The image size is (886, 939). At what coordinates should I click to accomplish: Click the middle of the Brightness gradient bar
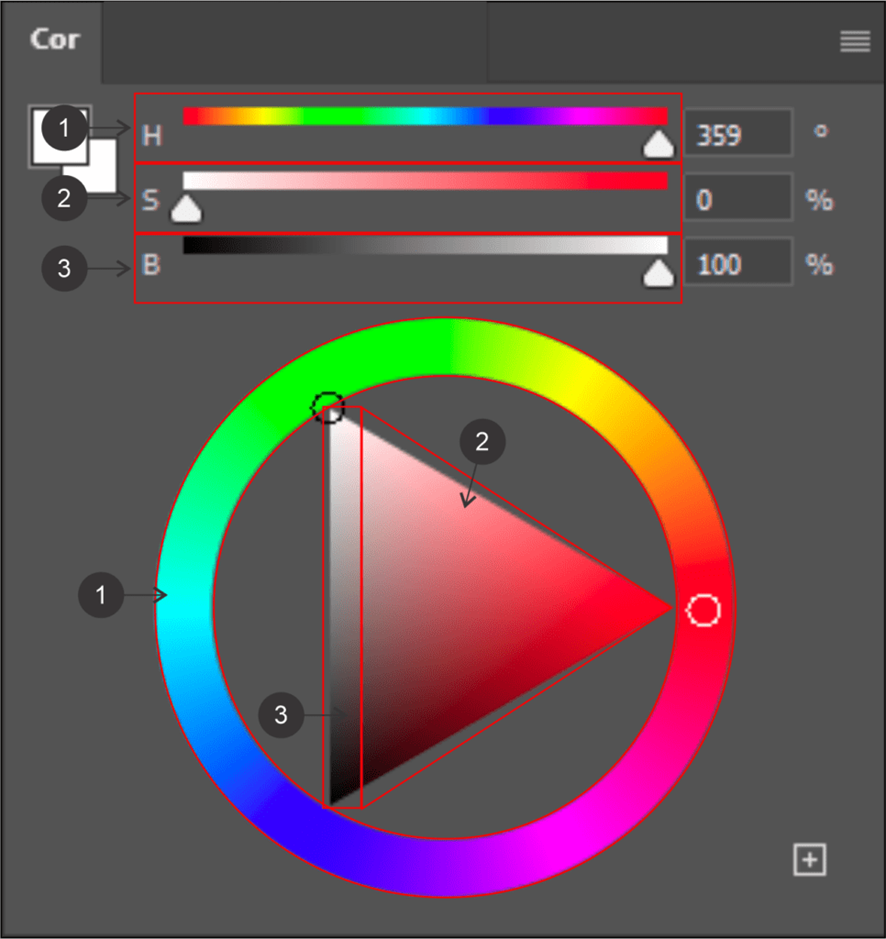coord(425,245)
